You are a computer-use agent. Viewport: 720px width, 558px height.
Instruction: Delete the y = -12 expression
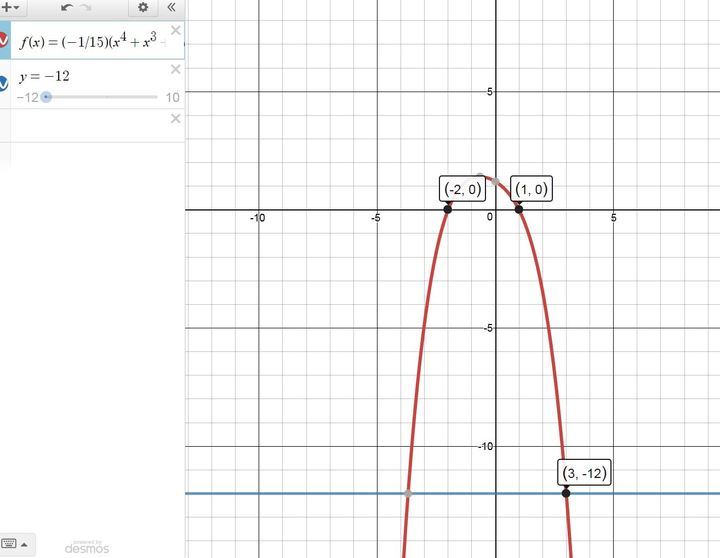coord(176,69)
